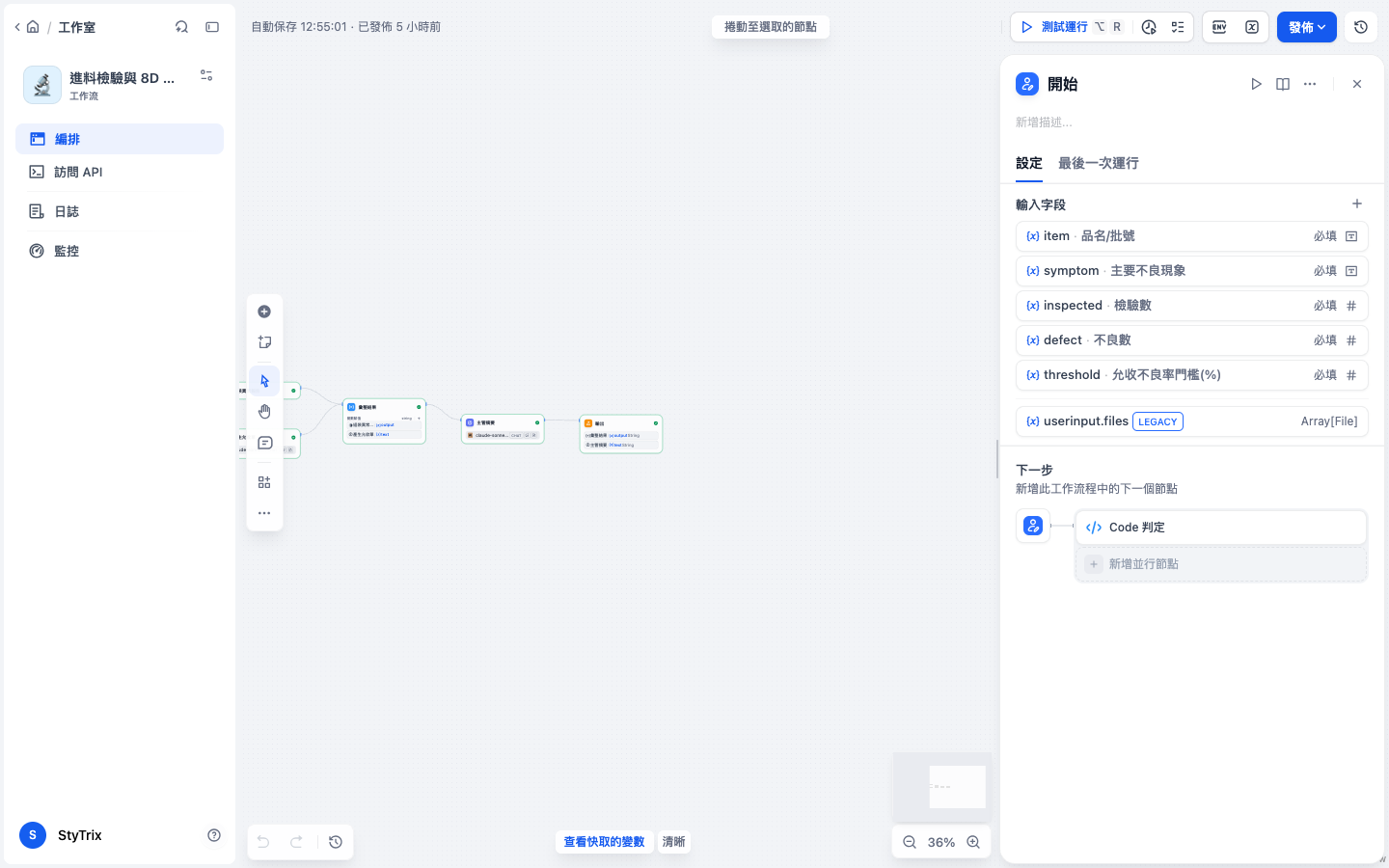Switch to hand pan mode

pos(264,412)
